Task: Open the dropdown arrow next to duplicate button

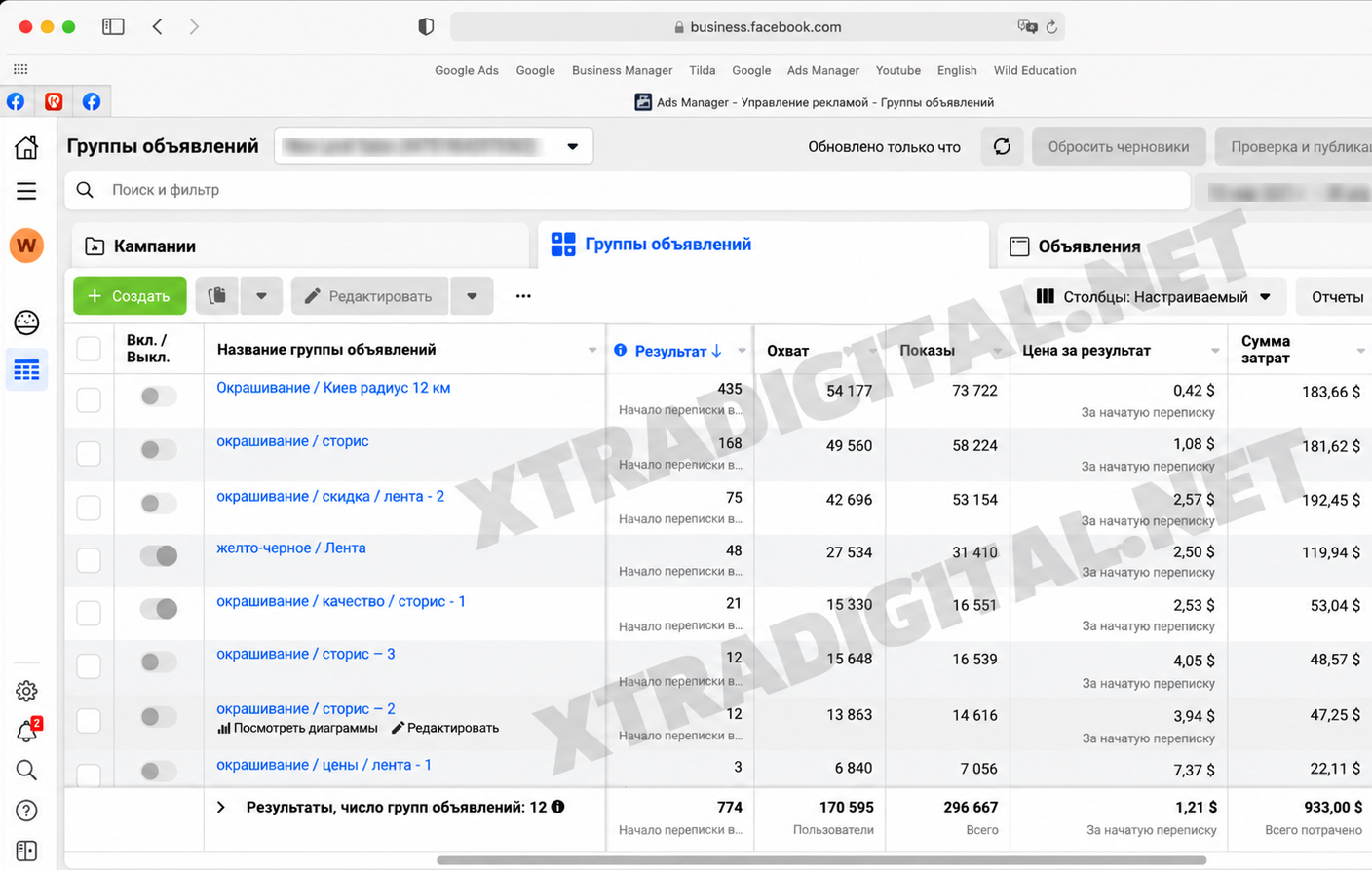Action: point(261,295)
